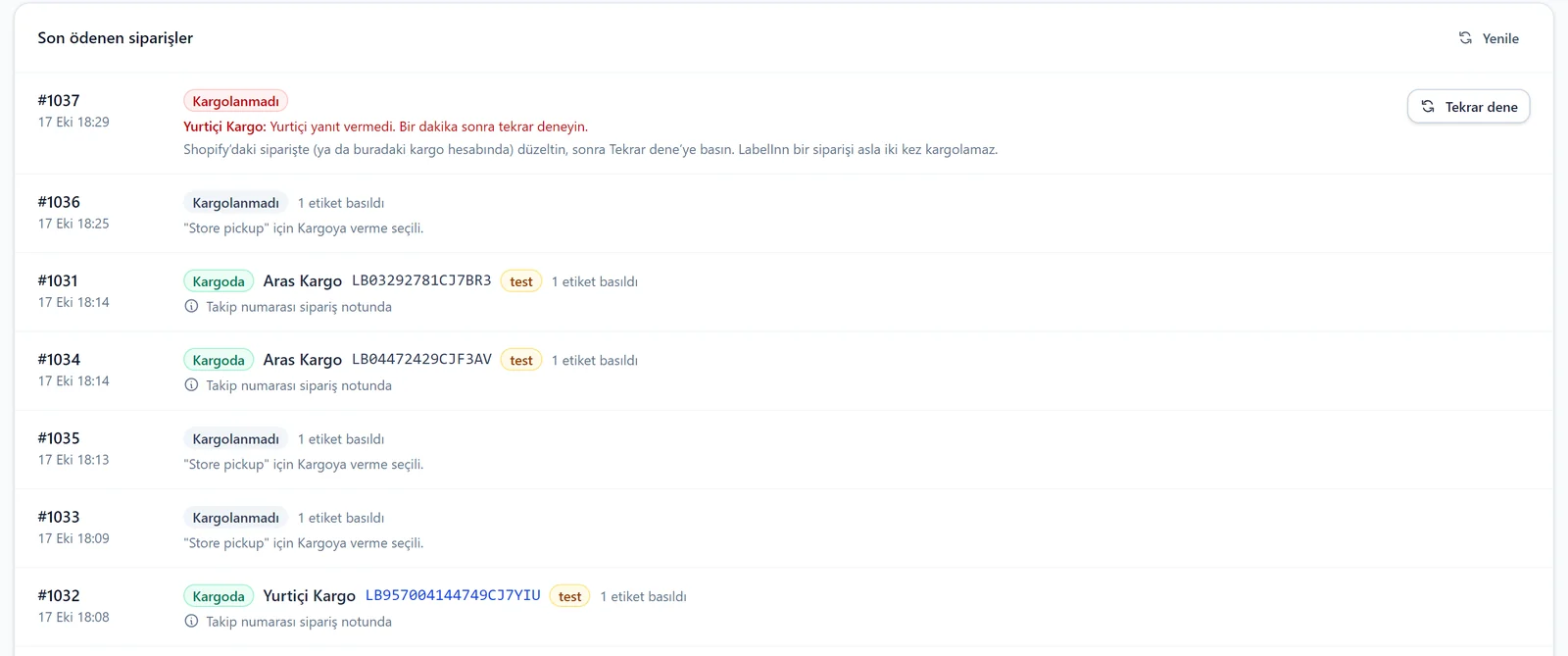Image resolution: width=1568 pixels, height=656 pixels.
Task: Click info icon in order #1034 row
Action: click(191, 385)
